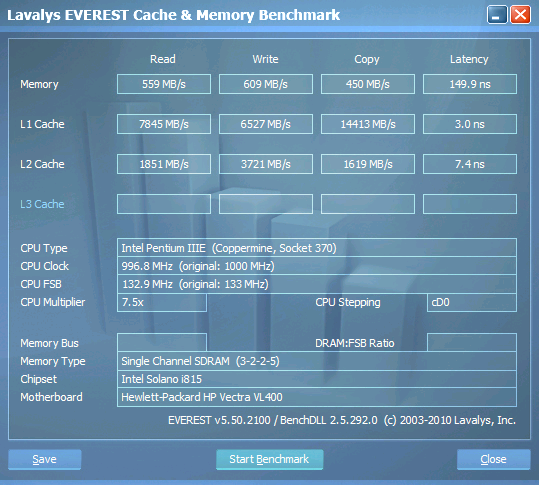This screenshot has height=485, width=539.
Task: Select the CPU Multiplier 7.5x box
Action: [162, 302]
